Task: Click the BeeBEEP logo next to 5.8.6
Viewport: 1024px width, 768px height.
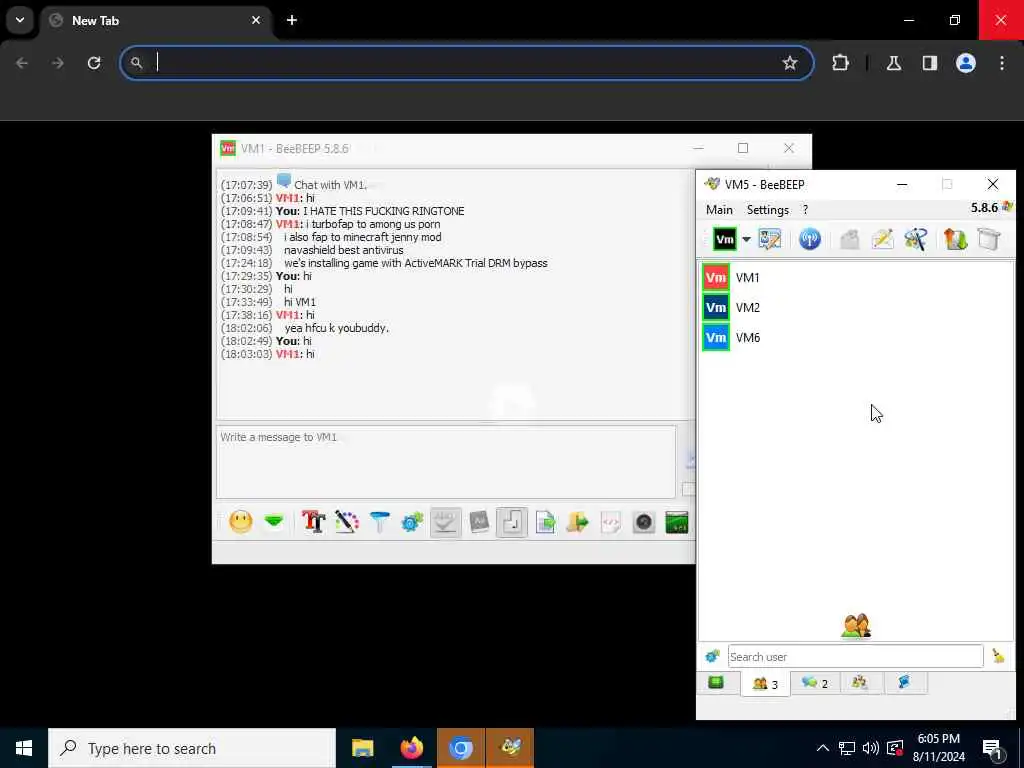Action: tap(1008, 207)
